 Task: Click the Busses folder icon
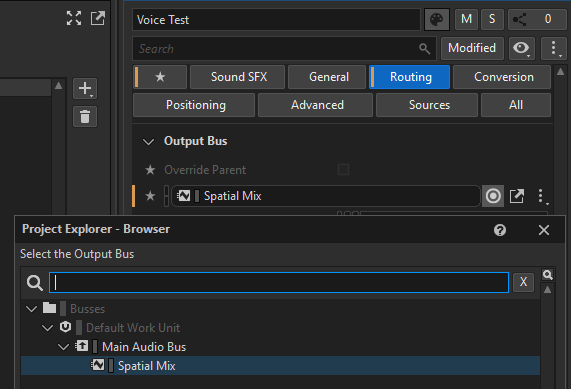coord(49,308)
